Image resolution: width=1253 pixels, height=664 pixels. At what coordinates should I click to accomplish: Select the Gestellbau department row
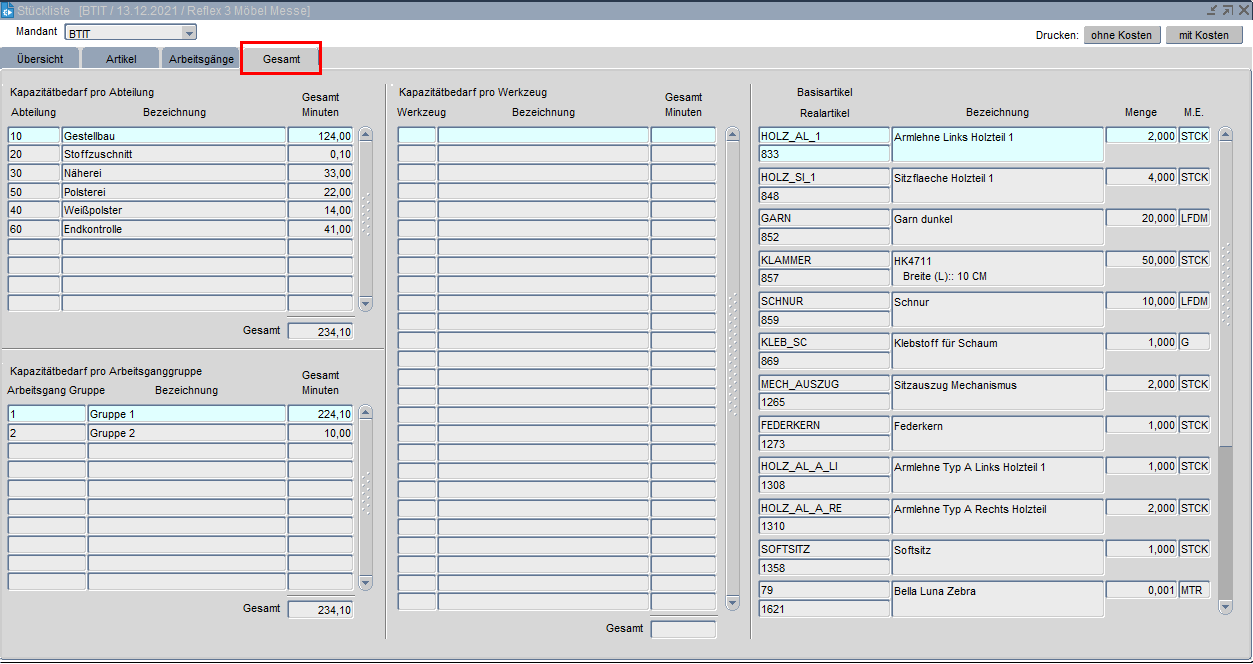point(174,136)
